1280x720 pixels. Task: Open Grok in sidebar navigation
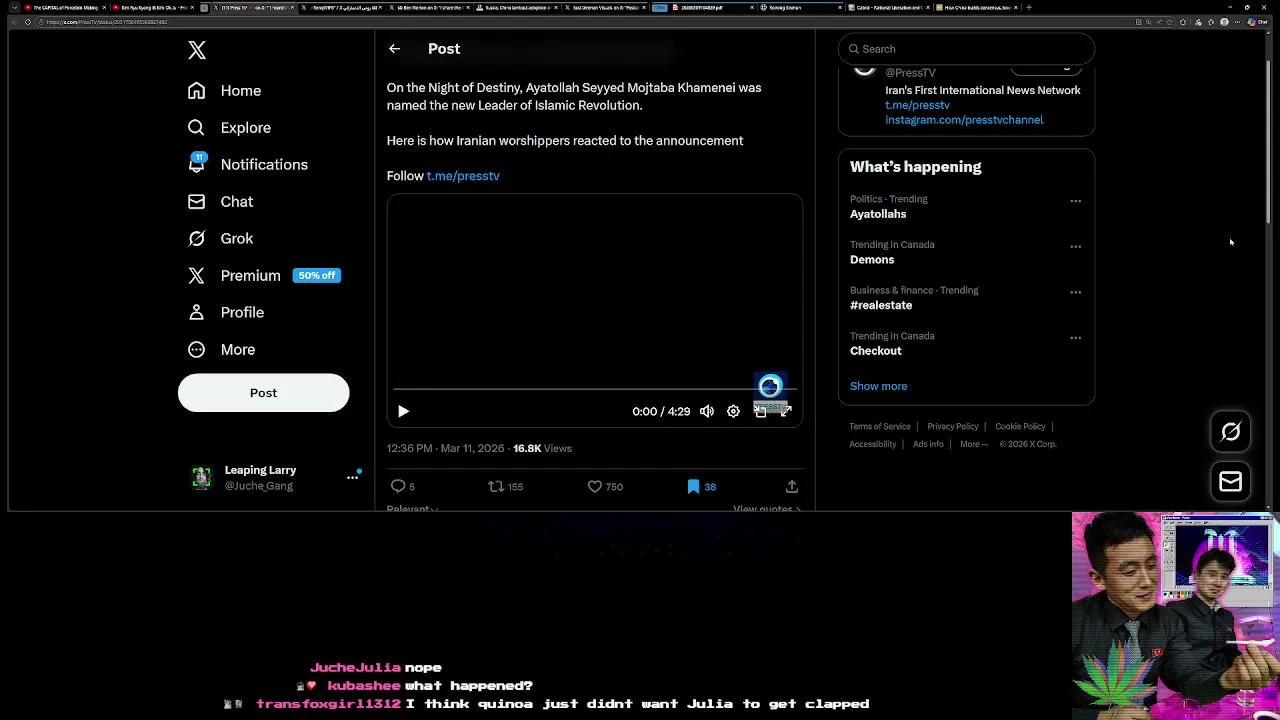point(220,239)
